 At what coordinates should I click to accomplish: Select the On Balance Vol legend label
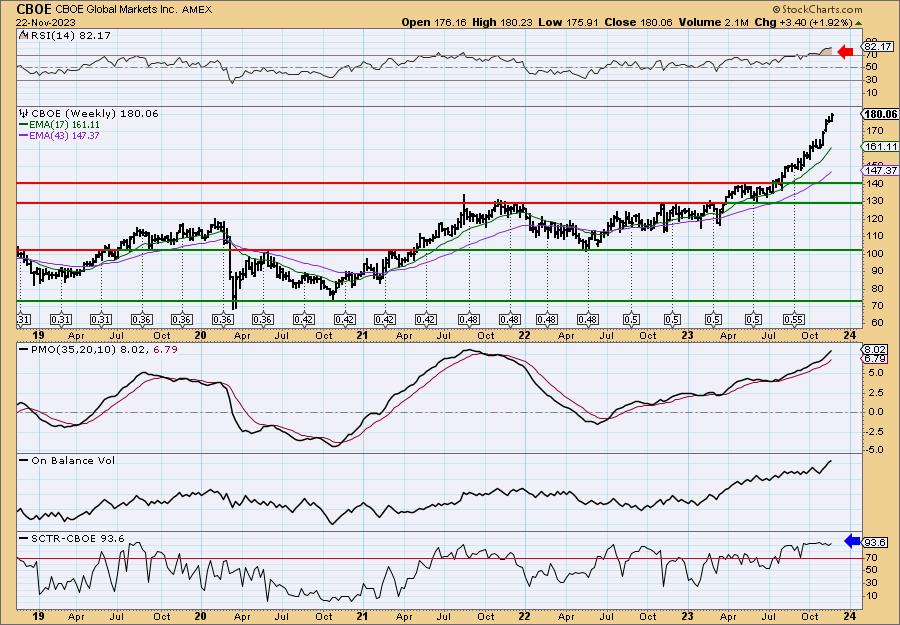pos(67,460)
